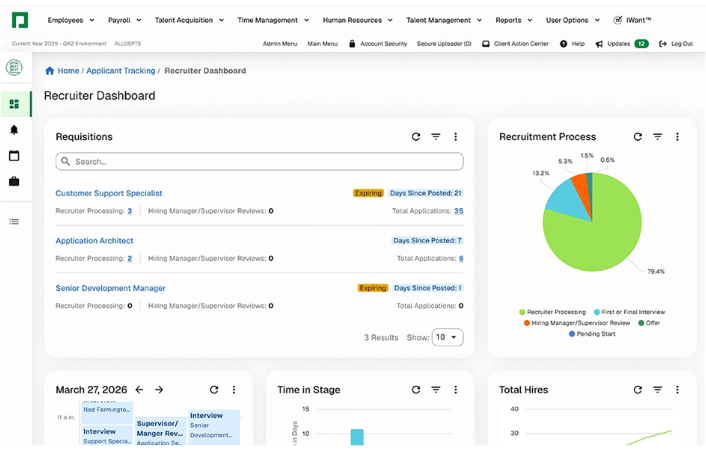This screenshot has height=465, width=706.
Task: Click the orange pie chart slice
Action: pyautogui.click(x=582, y=189)
